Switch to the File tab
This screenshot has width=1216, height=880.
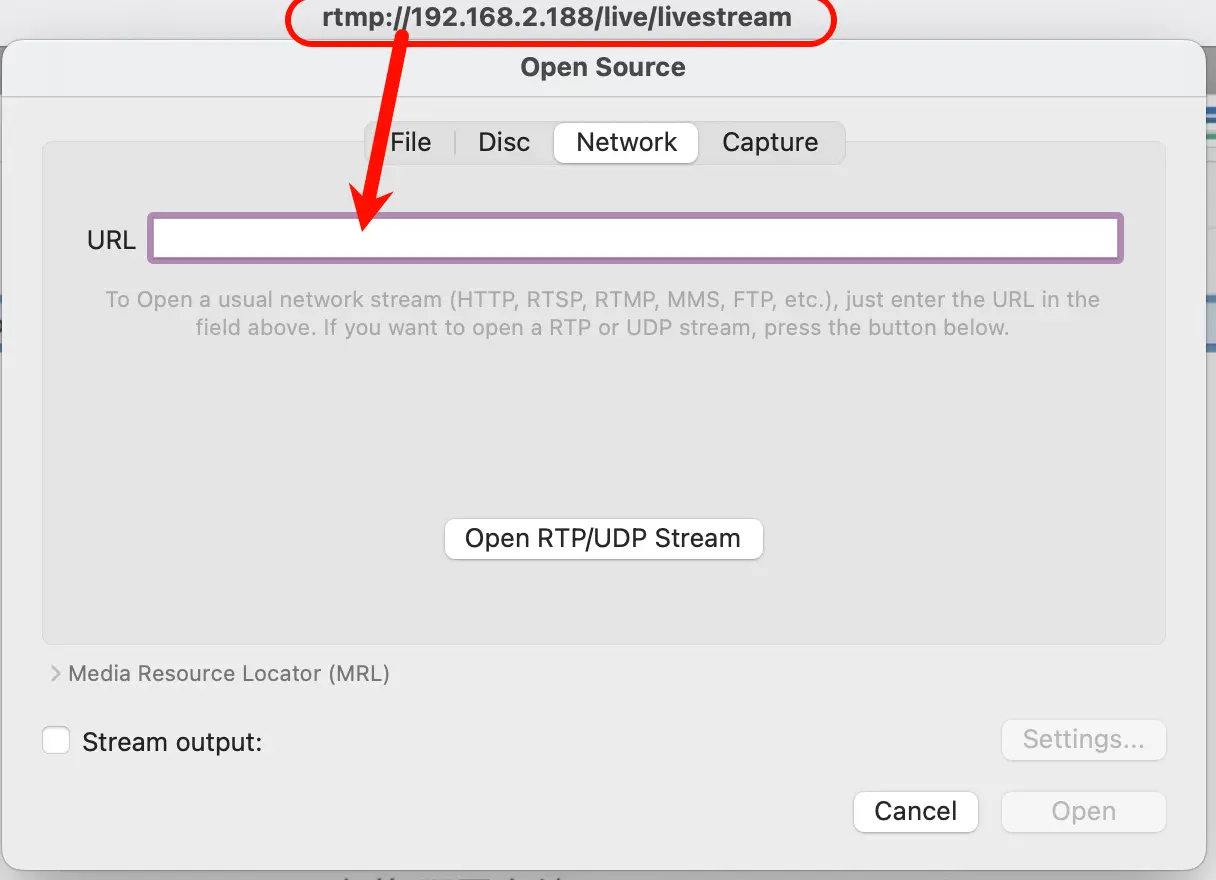coord(410,142)
